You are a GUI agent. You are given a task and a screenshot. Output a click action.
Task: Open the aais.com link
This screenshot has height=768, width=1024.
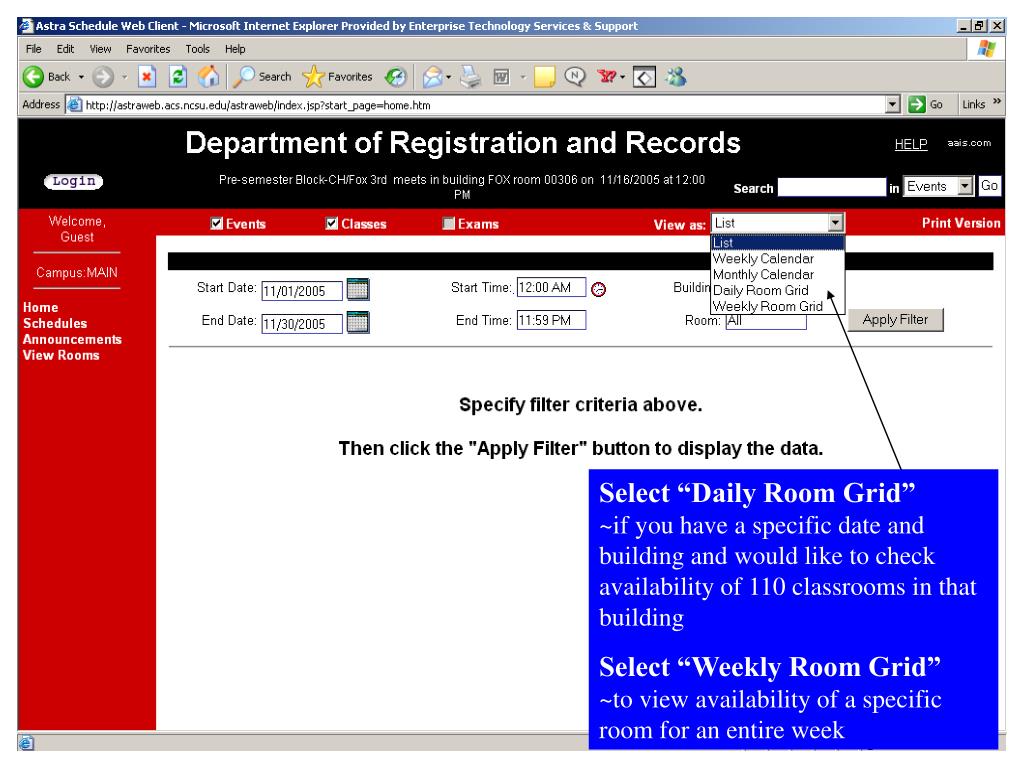pyautogui.click(x=969, y=143)
